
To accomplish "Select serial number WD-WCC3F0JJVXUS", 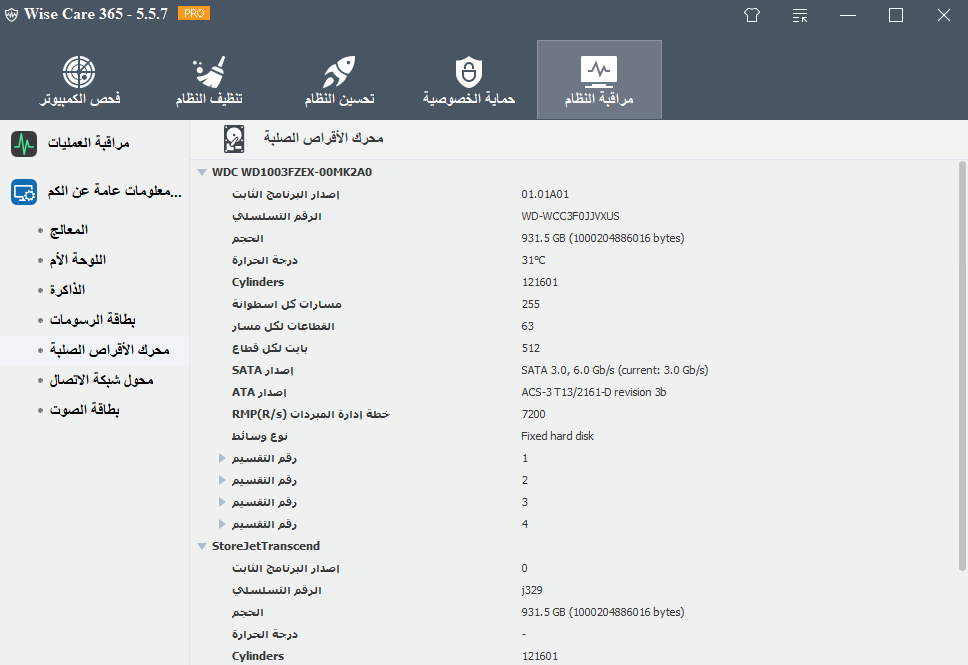I will click(570, 216).
